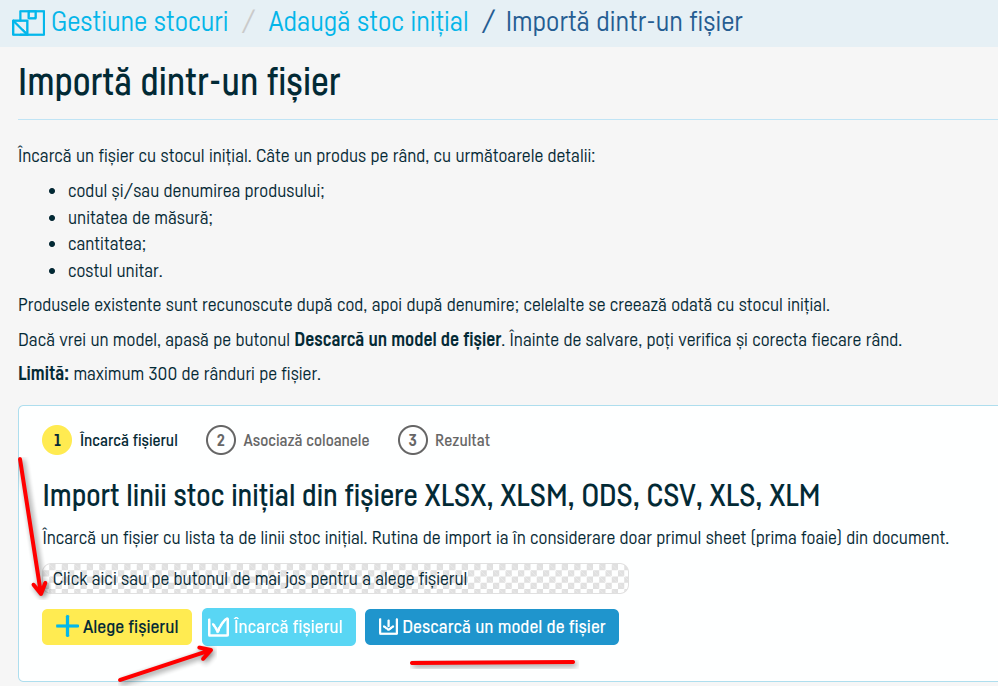Viewport: 998px width, 686px height.
Task: Select step 1 Încarcă fișierul tab
Action: point(110,440)
